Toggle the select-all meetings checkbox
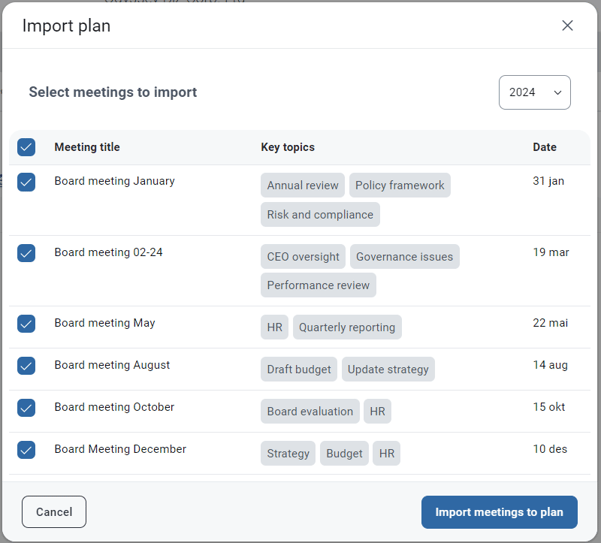 26,147
